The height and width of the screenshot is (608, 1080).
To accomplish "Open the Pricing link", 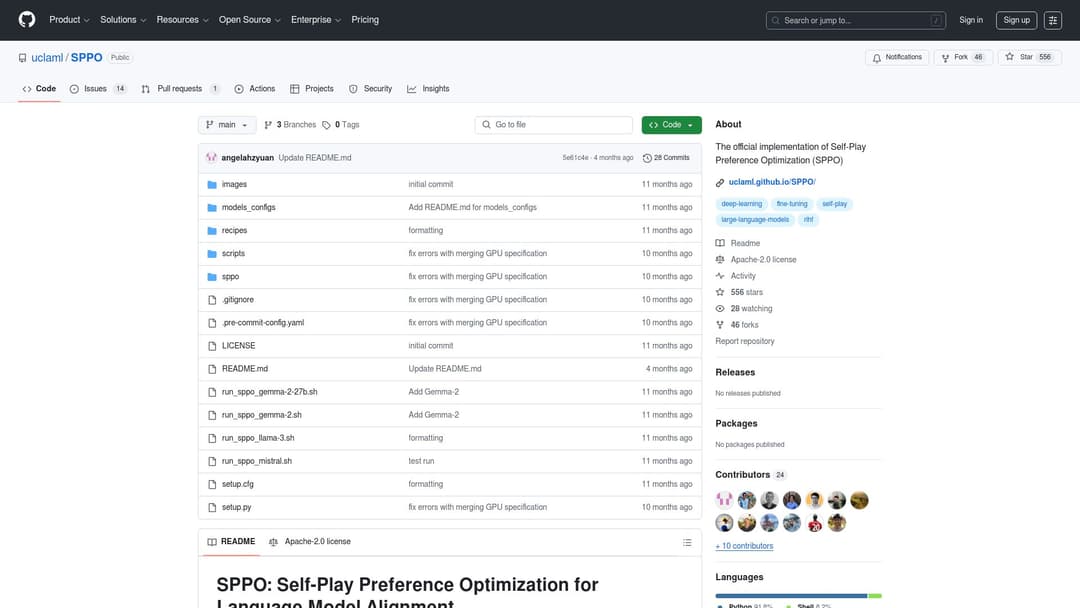I will [365, 20].
